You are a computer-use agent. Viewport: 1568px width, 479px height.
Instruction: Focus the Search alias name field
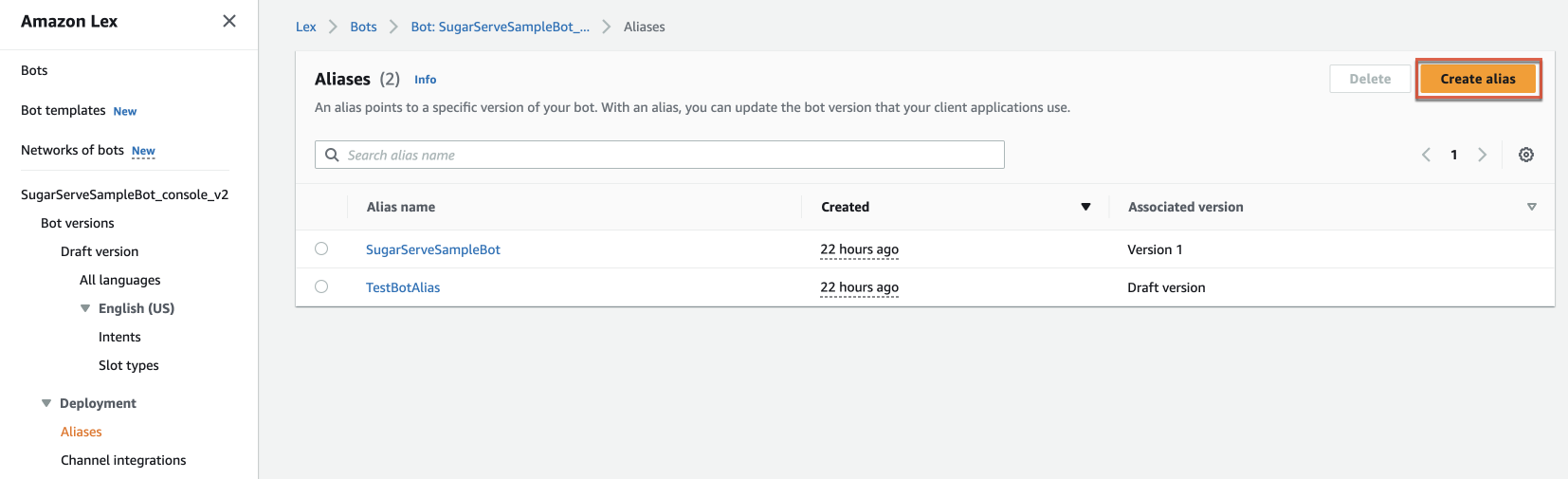[x=664, y=155]
